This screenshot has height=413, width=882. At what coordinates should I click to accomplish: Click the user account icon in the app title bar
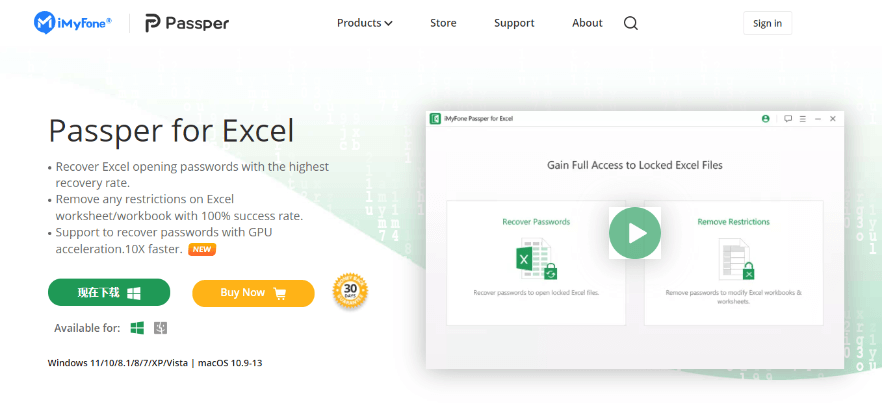point(766,118)
